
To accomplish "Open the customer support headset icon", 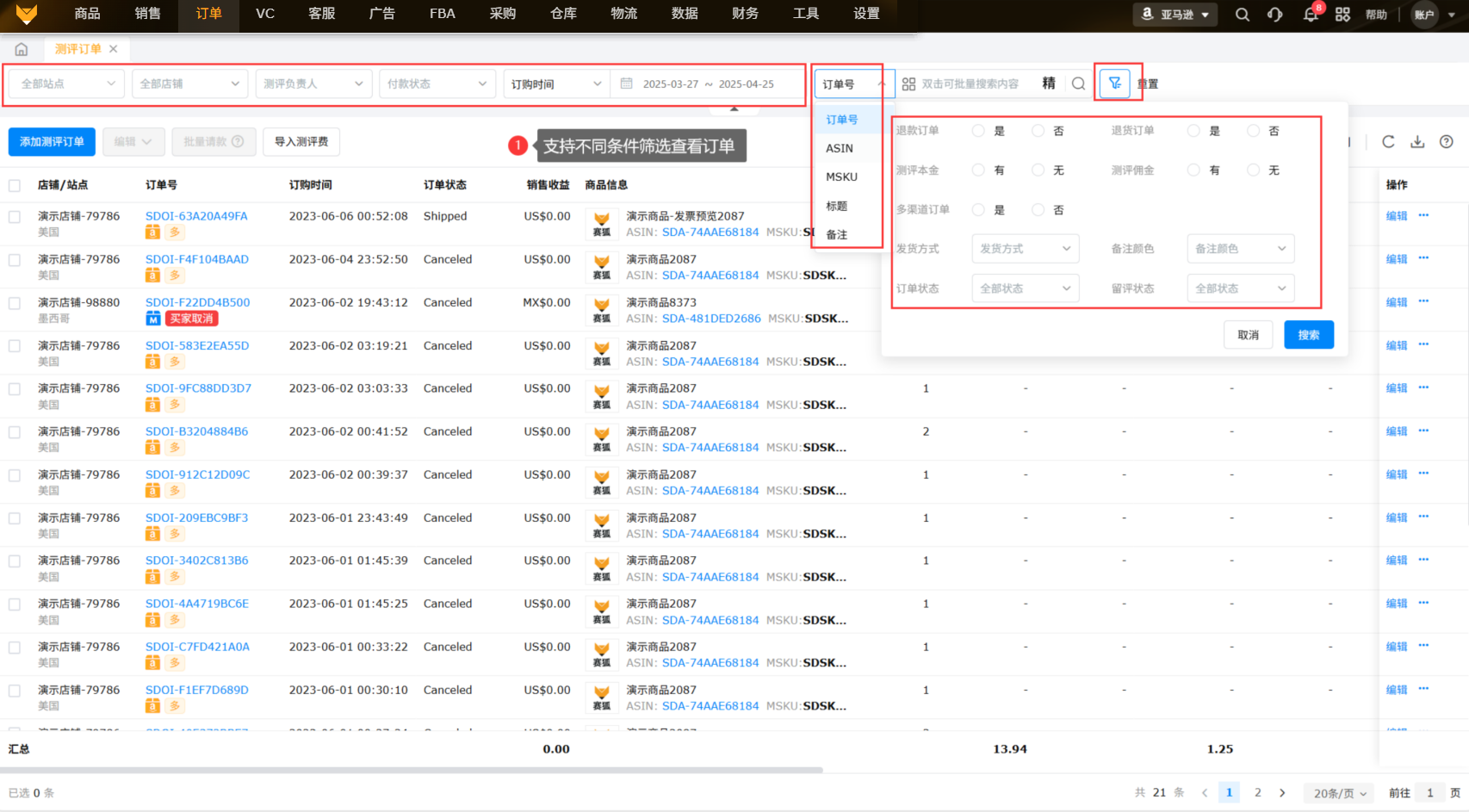I will click(1275, 15).
